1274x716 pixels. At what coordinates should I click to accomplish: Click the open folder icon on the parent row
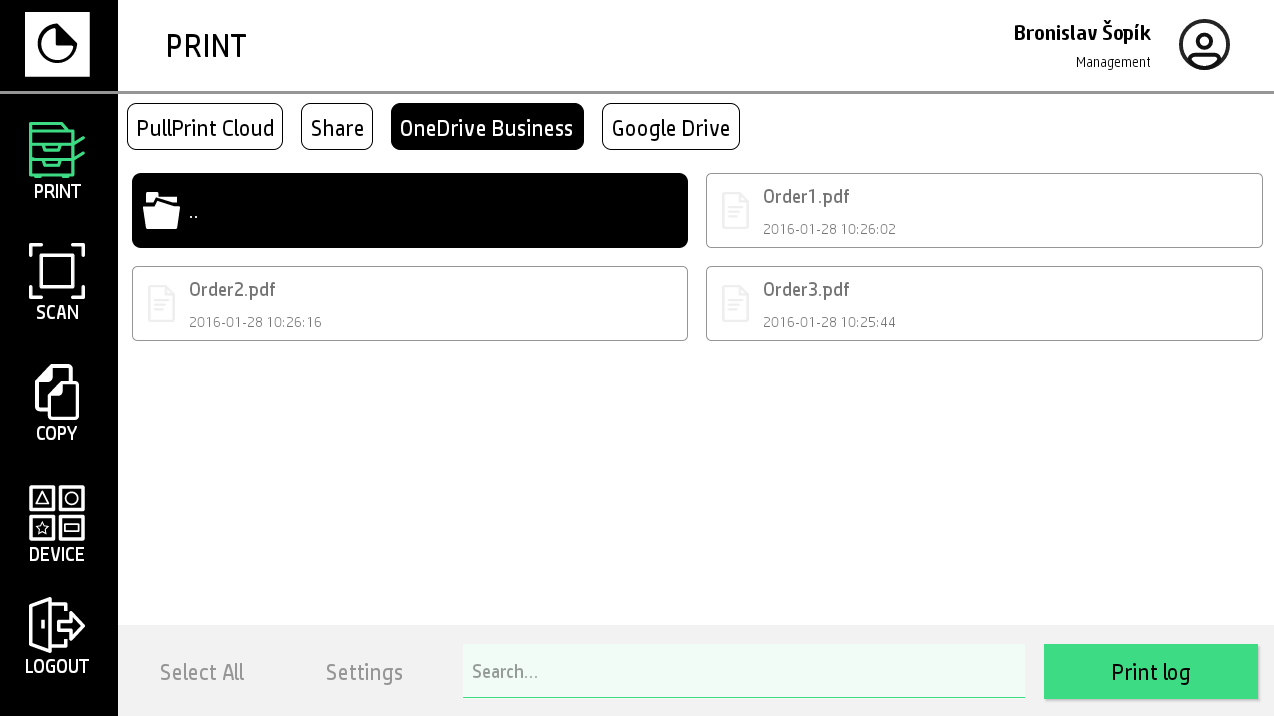(162, 211)
